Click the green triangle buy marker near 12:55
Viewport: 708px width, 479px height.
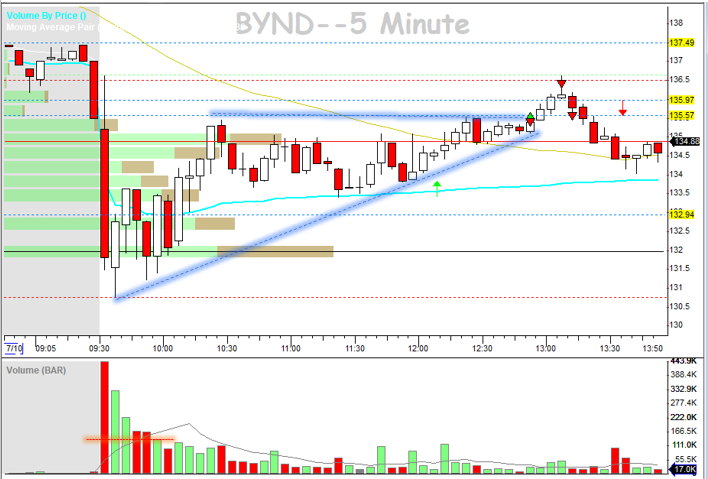[x=530, y=117]
